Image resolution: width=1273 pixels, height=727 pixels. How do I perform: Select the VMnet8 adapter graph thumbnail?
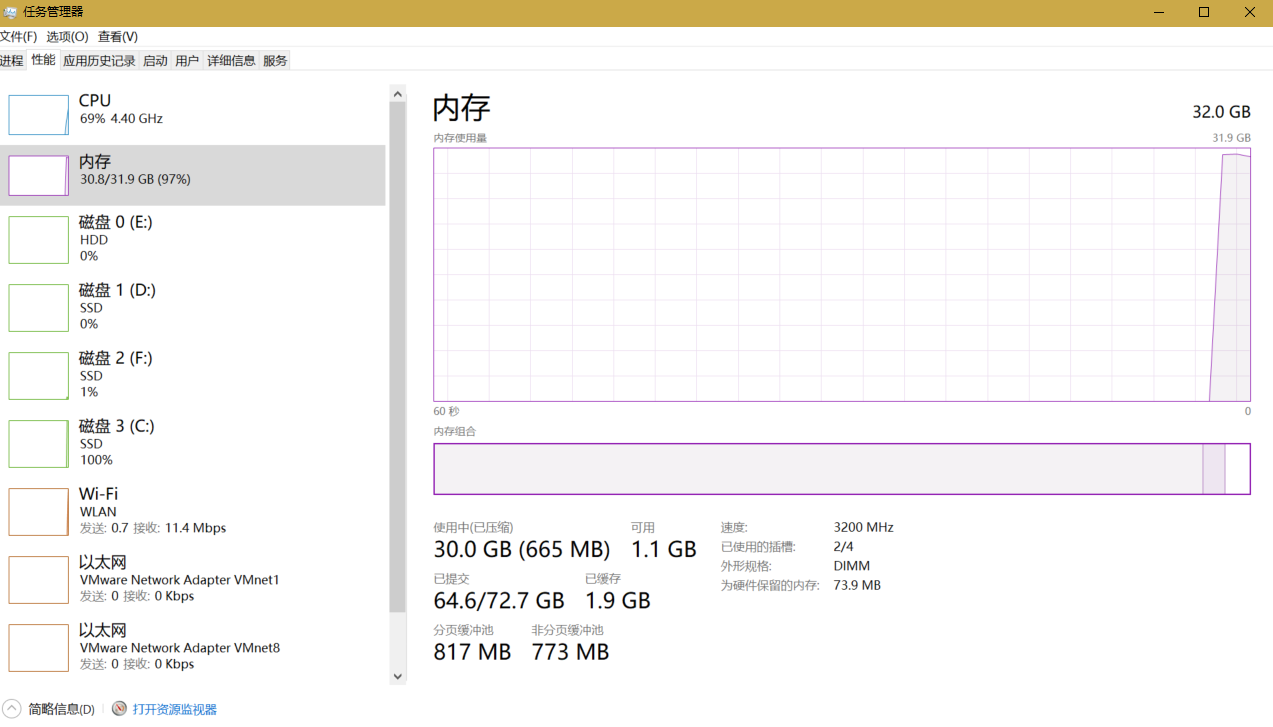(39, 648)
